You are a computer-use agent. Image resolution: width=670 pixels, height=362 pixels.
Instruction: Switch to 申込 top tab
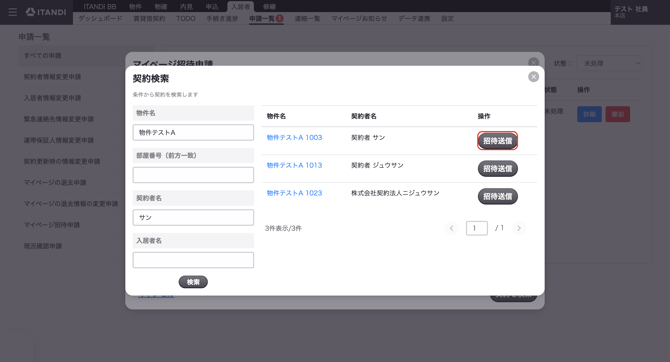coord(212,6)
